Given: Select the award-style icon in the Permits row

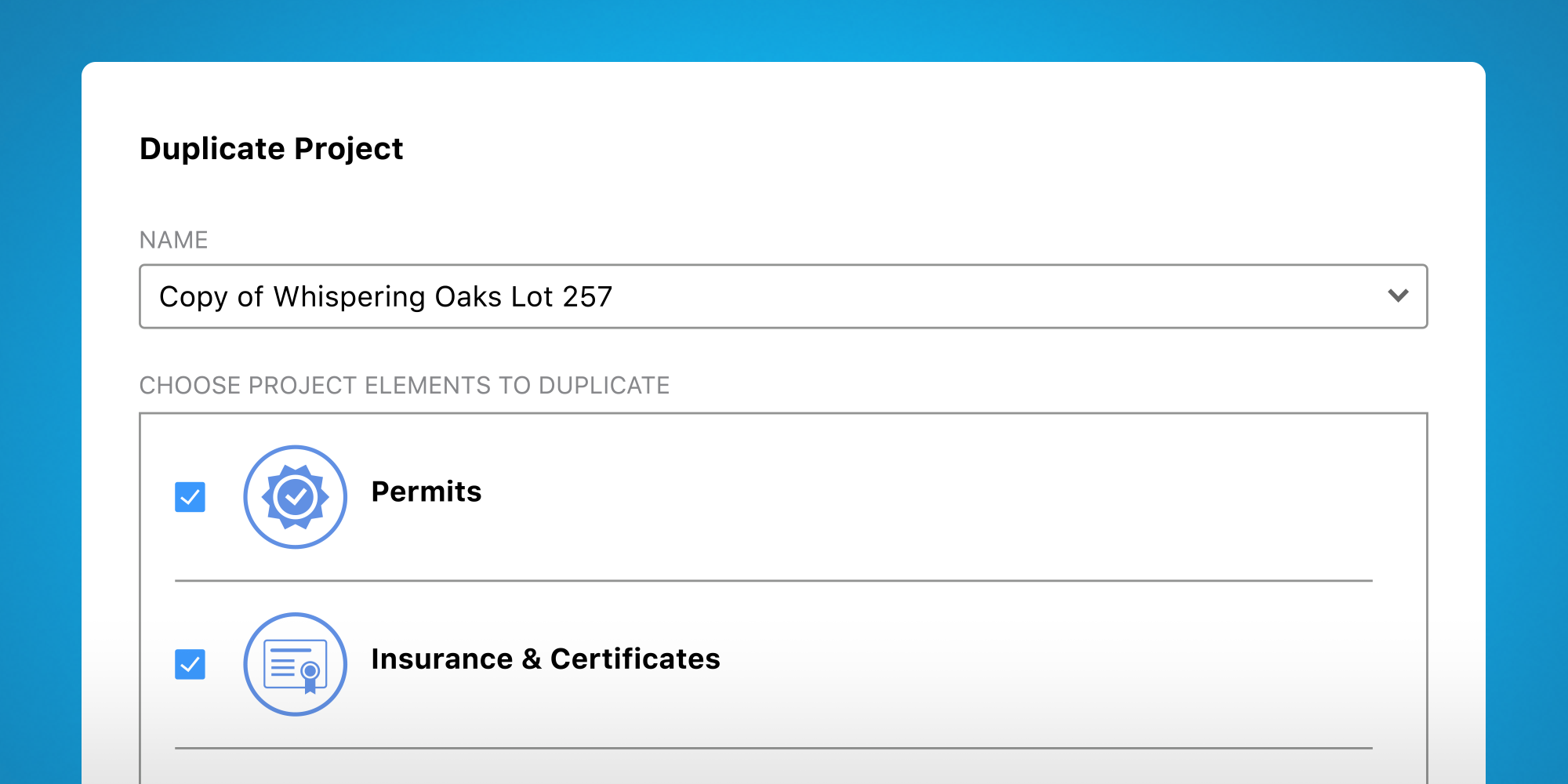Looking at the screenshot, I should point(296,496).
